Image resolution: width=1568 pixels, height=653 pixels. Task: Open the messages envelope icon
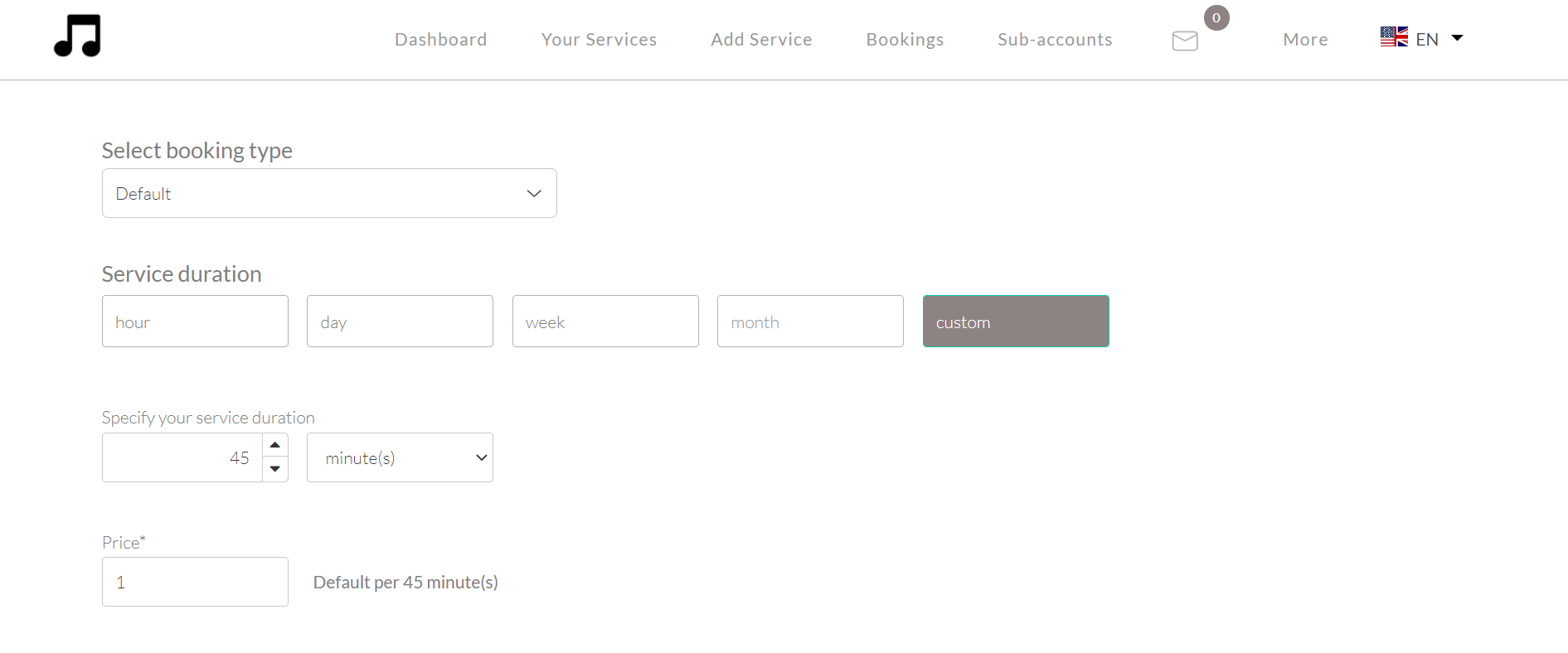(1185, 41)
